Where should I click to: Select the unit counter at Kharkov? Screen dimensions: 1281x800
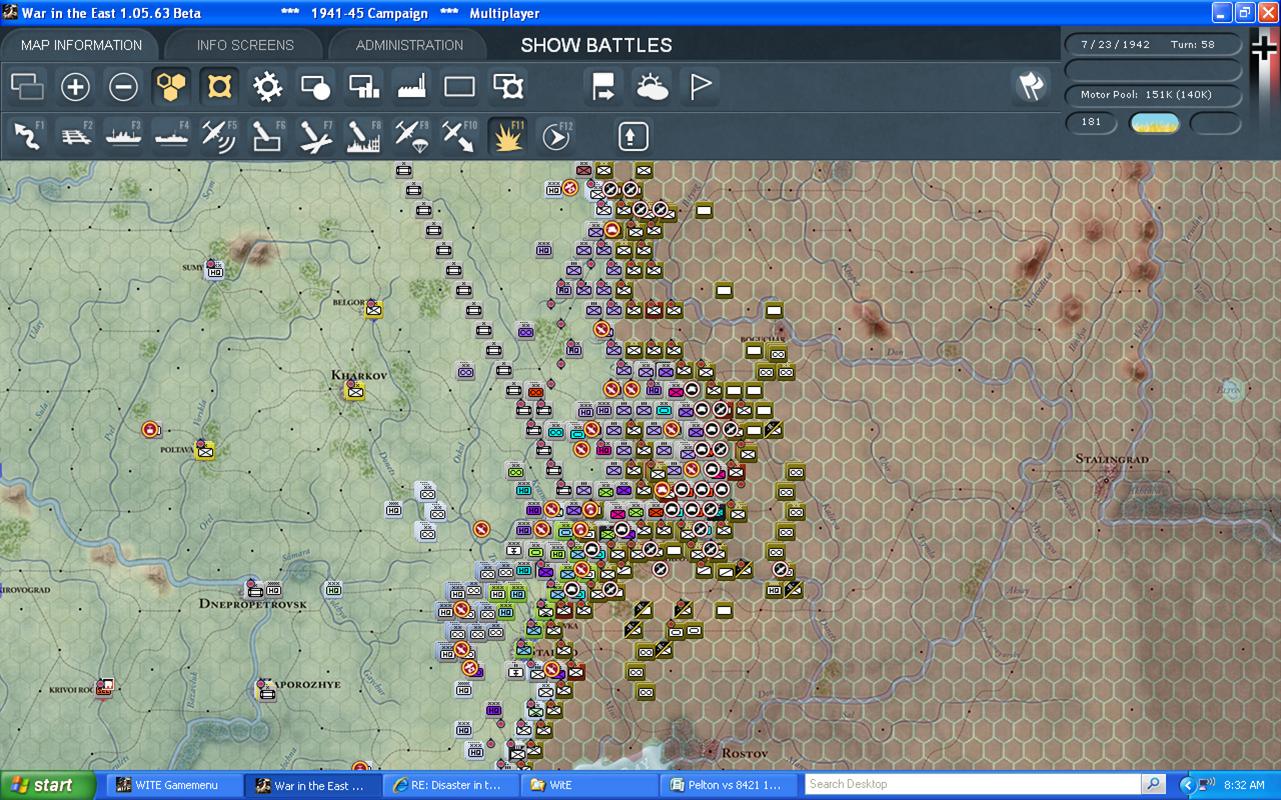355,391
